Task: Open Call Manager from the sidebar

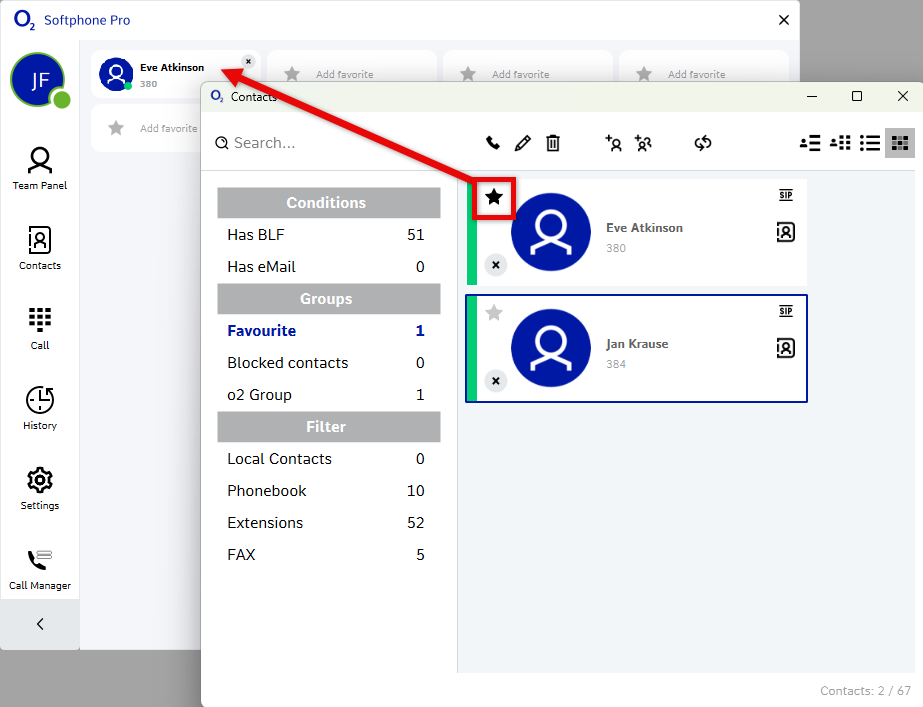Action: point(40,568)
